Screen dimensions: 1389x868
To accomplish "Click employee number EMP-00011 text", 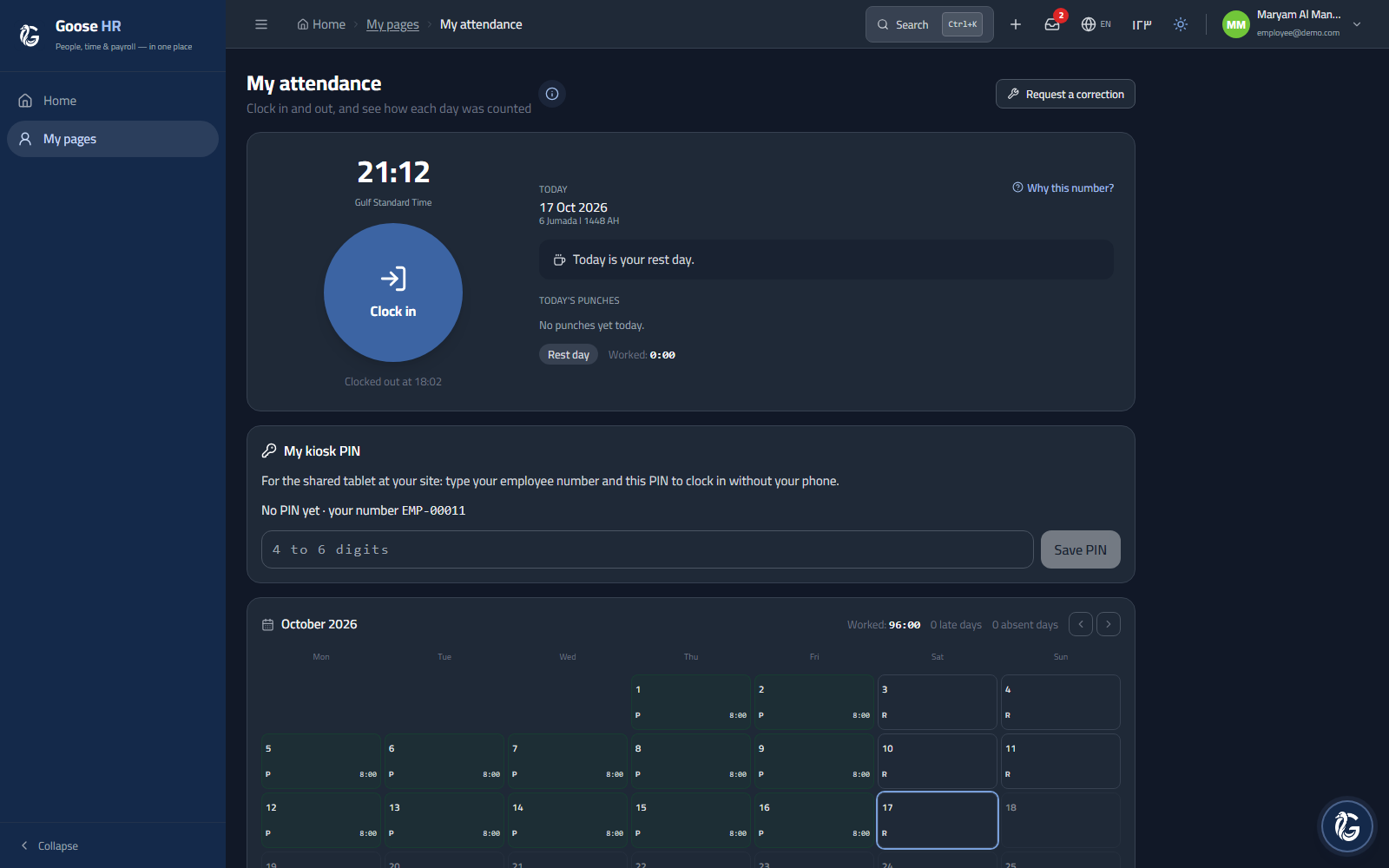I will tap(434, 510).
